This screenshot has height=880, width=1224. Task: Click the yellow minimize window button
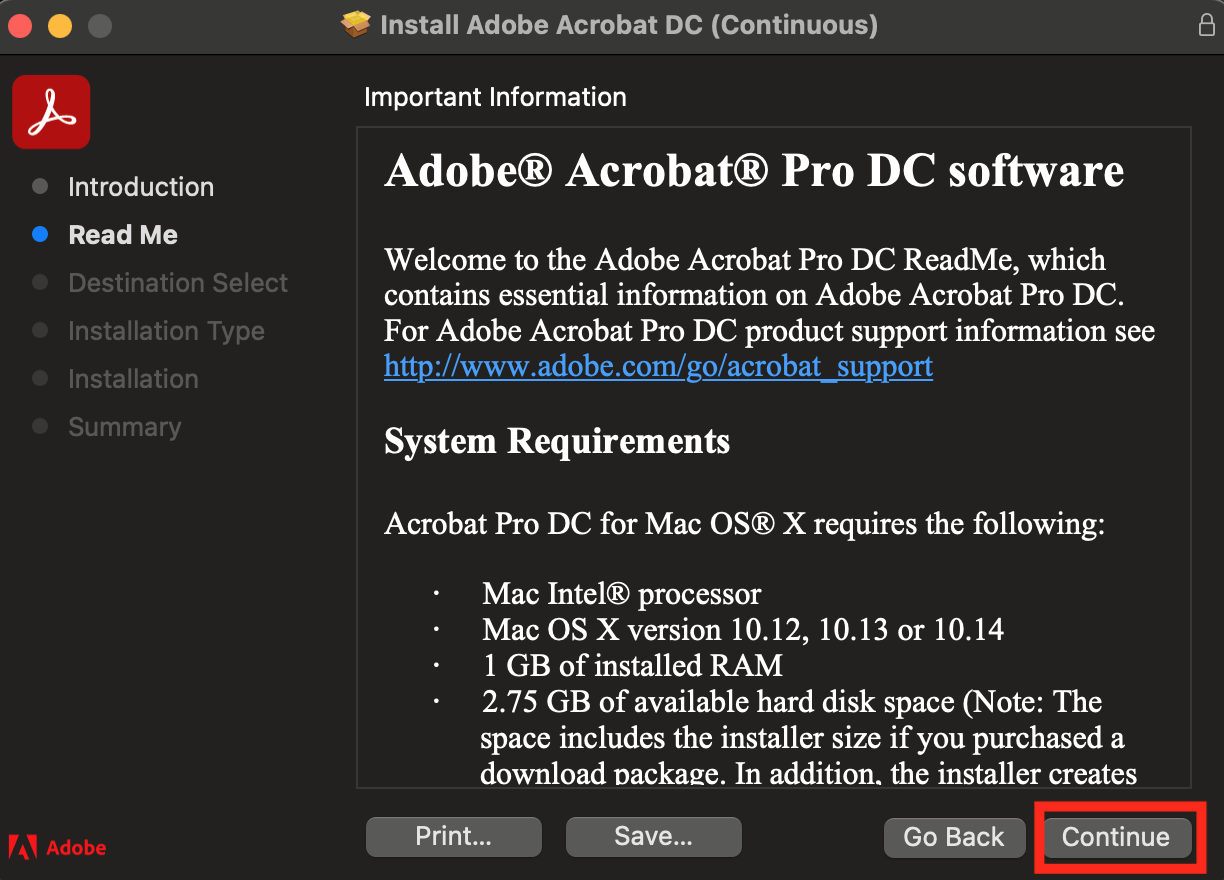tap(60, 26)
